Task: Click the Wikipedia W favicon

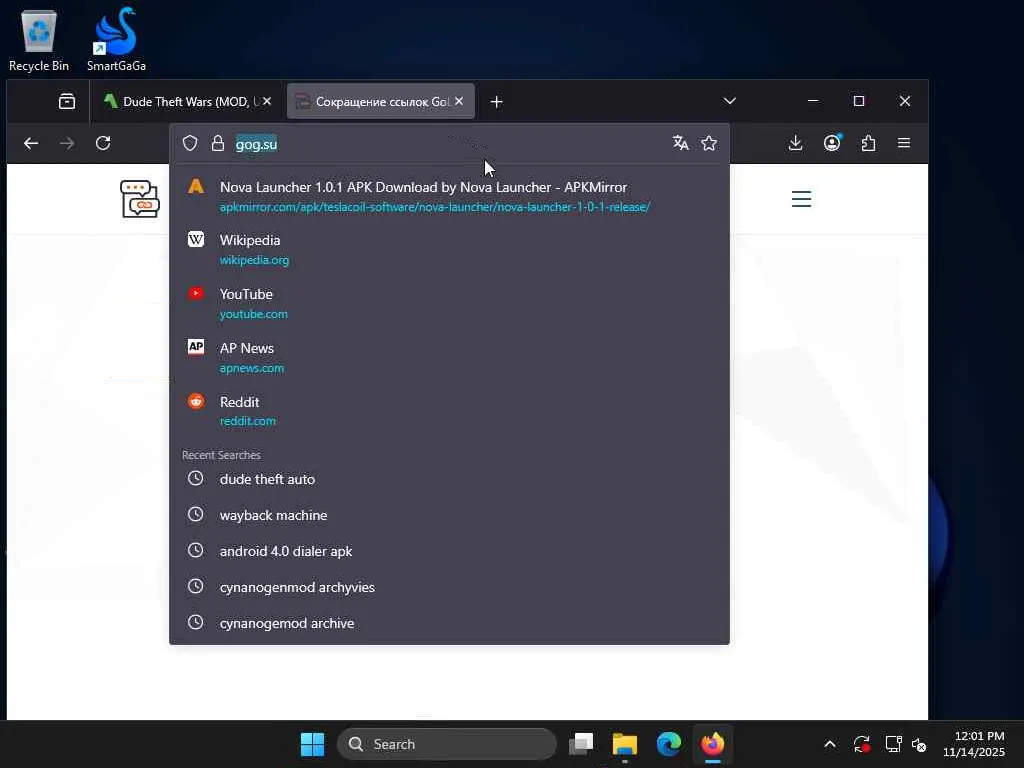Action: (196, 239)
